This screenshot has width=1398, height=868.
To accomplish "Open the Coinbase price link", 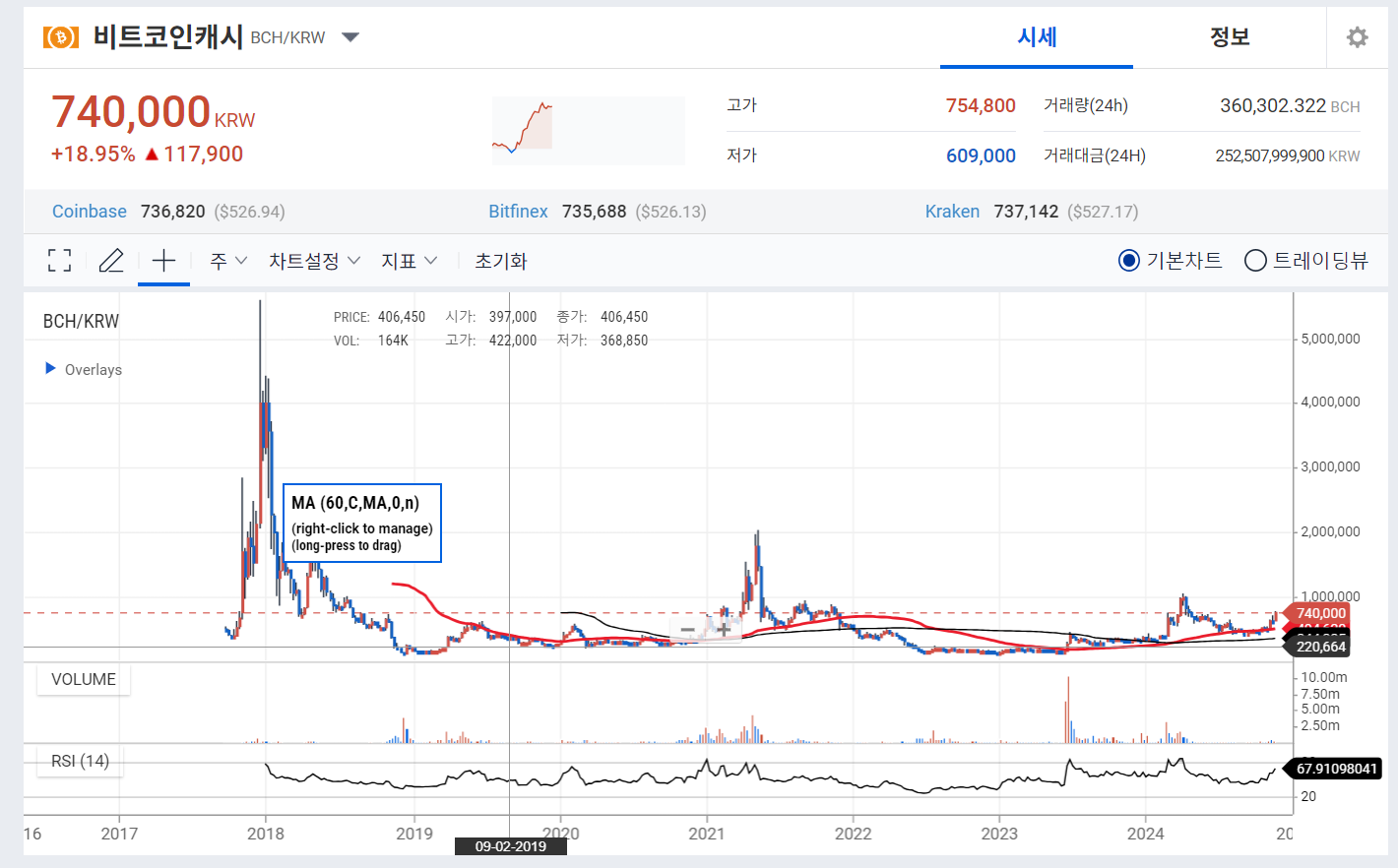I will [x=90, y=212].
